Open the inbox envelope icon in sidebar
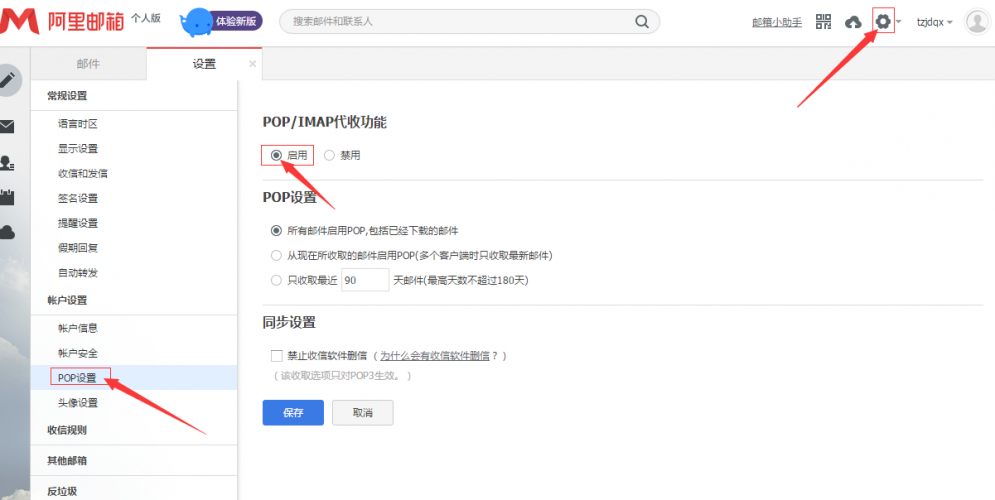The width and height of the screenshot is (995, 500). 7,126
